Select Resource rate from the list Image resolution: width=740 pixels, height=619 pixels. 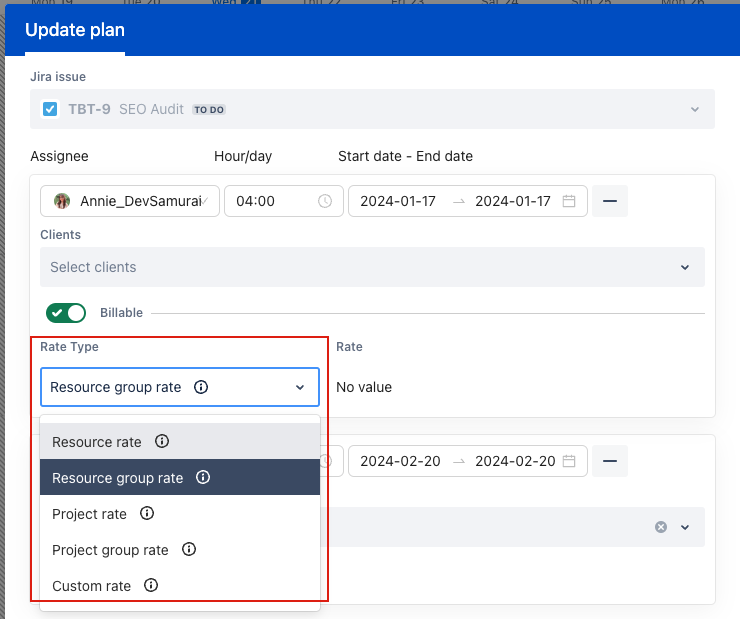[97, 442]
